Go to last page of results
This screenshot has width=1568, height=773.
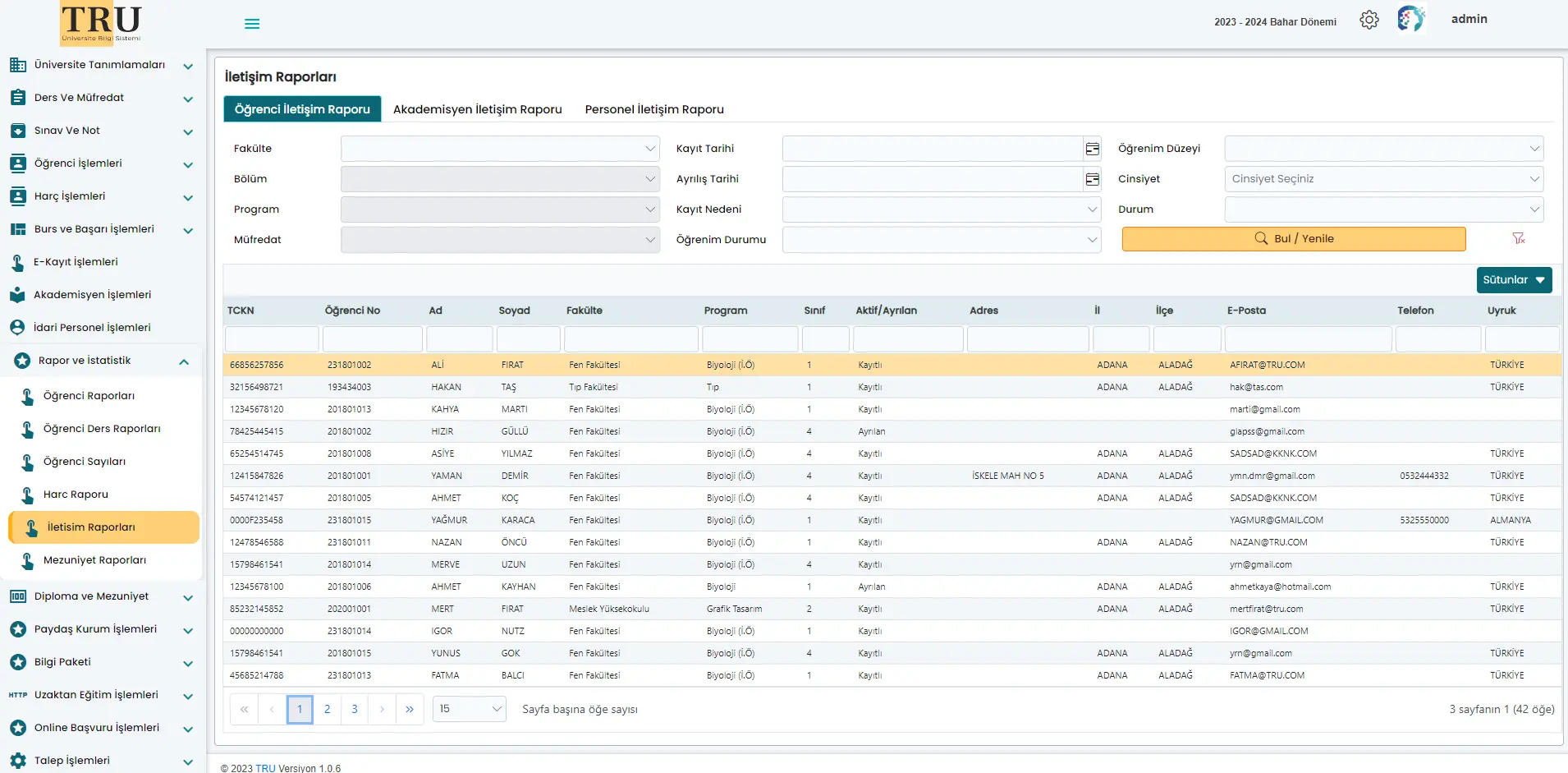409,709
